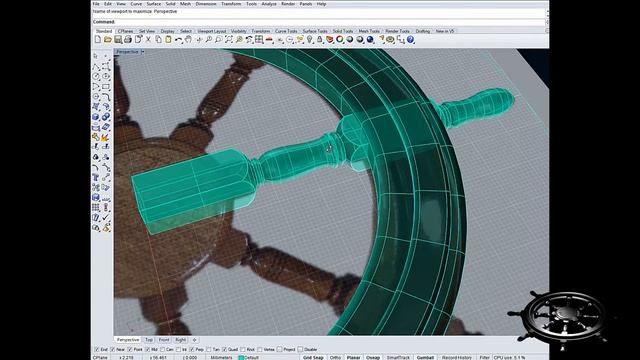Click Record History in status bar
Viewport: 640px width, 360px height.
click(x=457, y=358)
